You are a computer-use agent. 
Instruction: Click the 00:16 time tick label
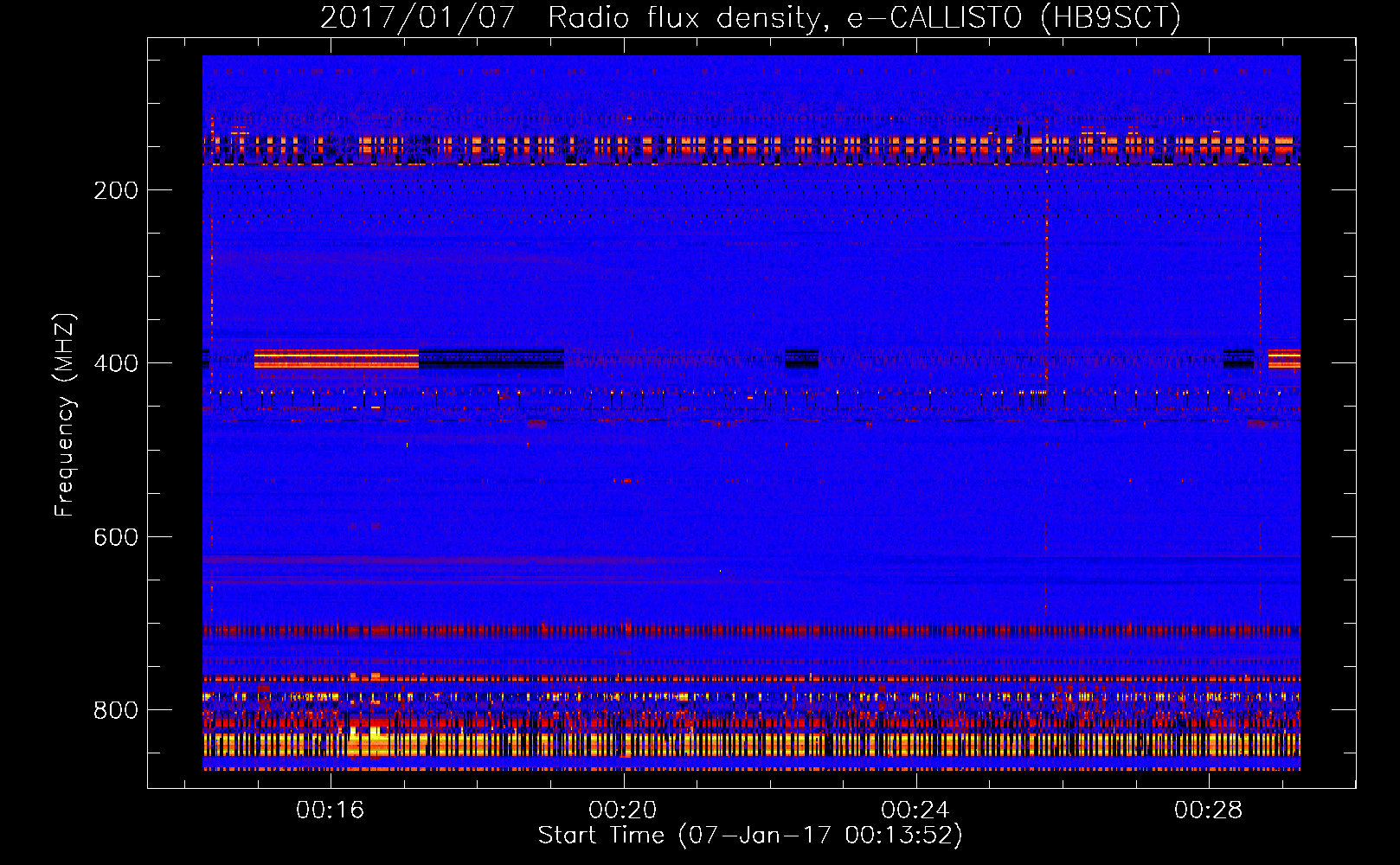click(331, 811)
